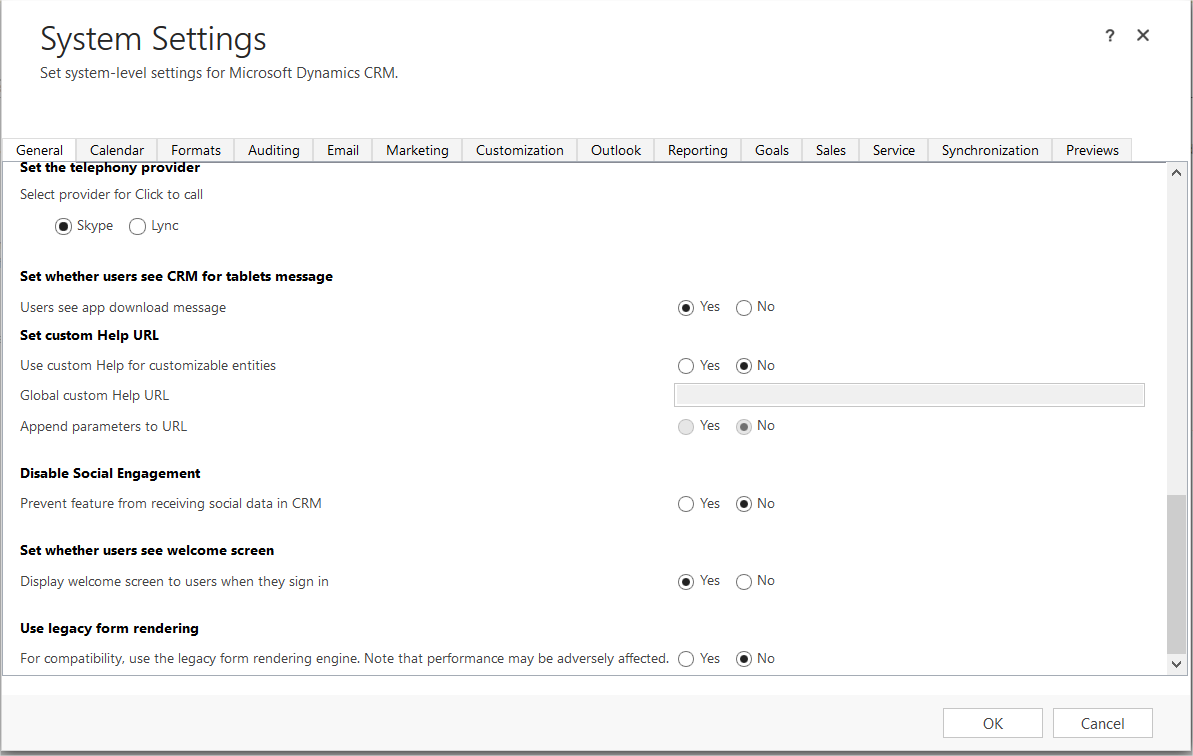The width and height of the screenshot is (1193, 756).
Task: Click the Cancel button
Action: pyautogui.click(x=1102, y=722)
